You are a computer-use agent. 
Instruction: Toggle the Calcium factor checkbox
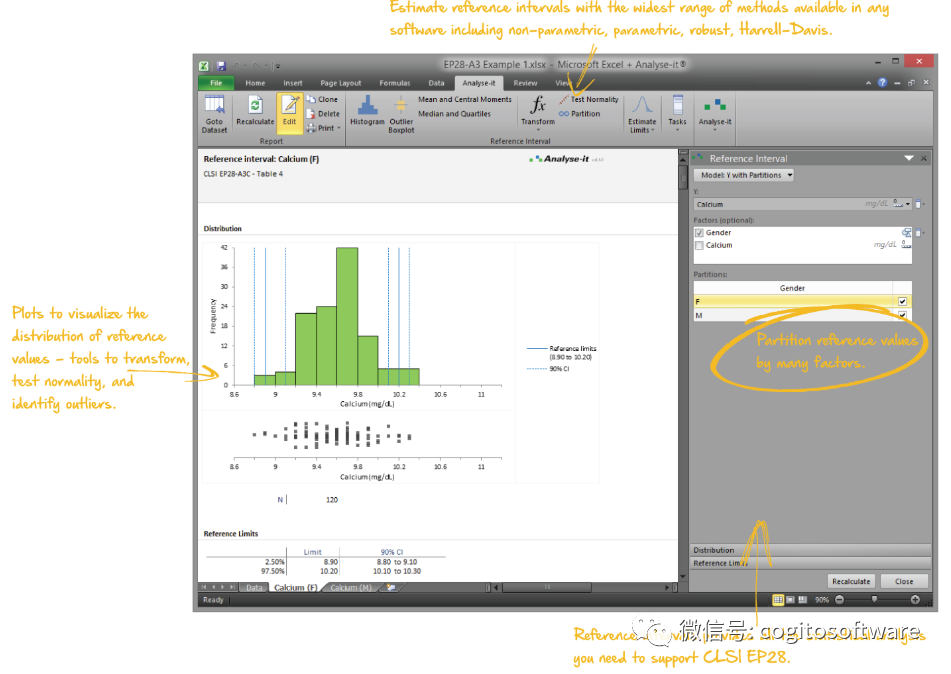[699, 245]
